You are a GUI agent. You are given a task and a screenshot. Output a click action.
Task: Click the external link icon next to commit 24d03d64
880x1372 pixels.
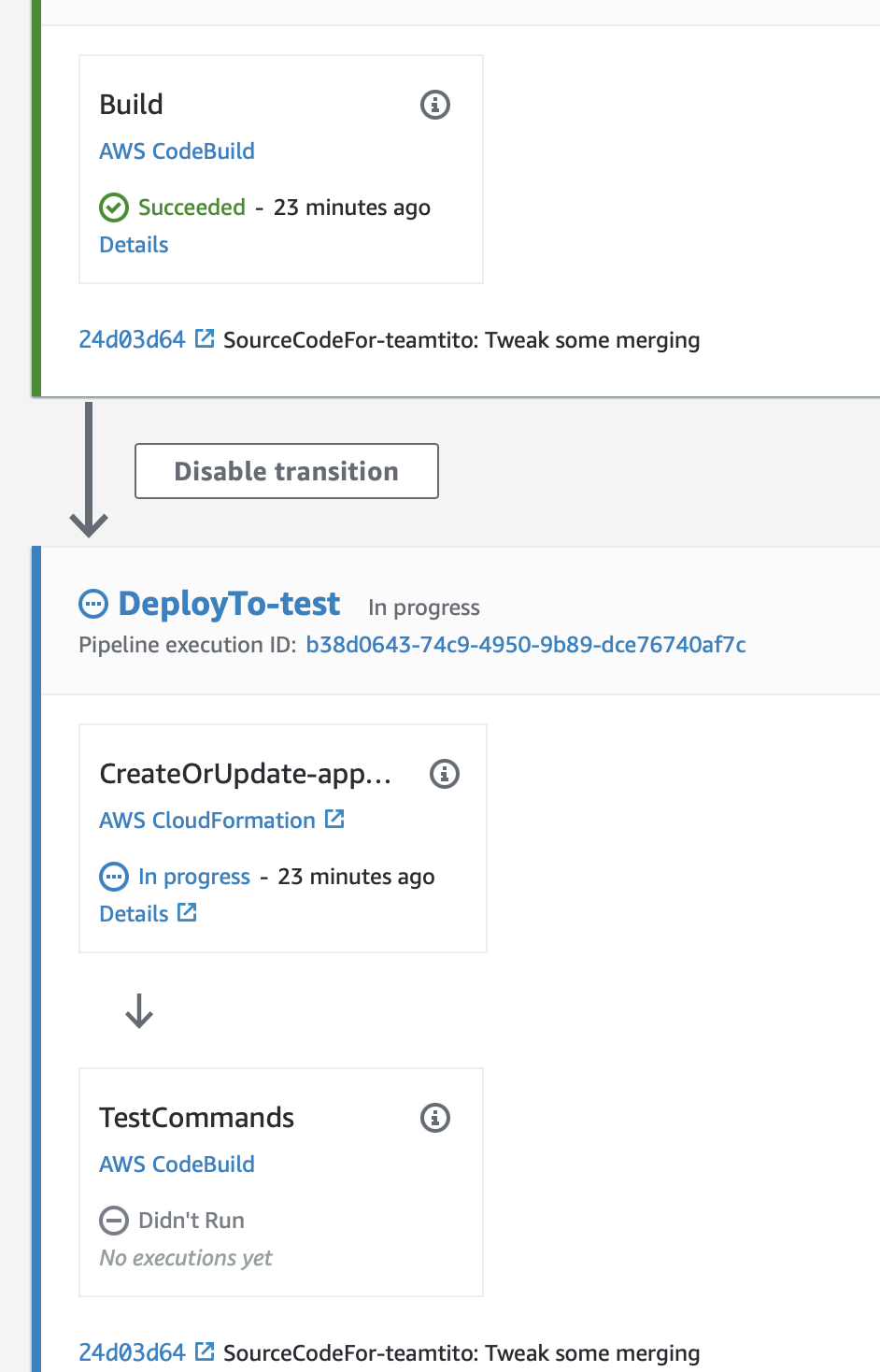205,338
